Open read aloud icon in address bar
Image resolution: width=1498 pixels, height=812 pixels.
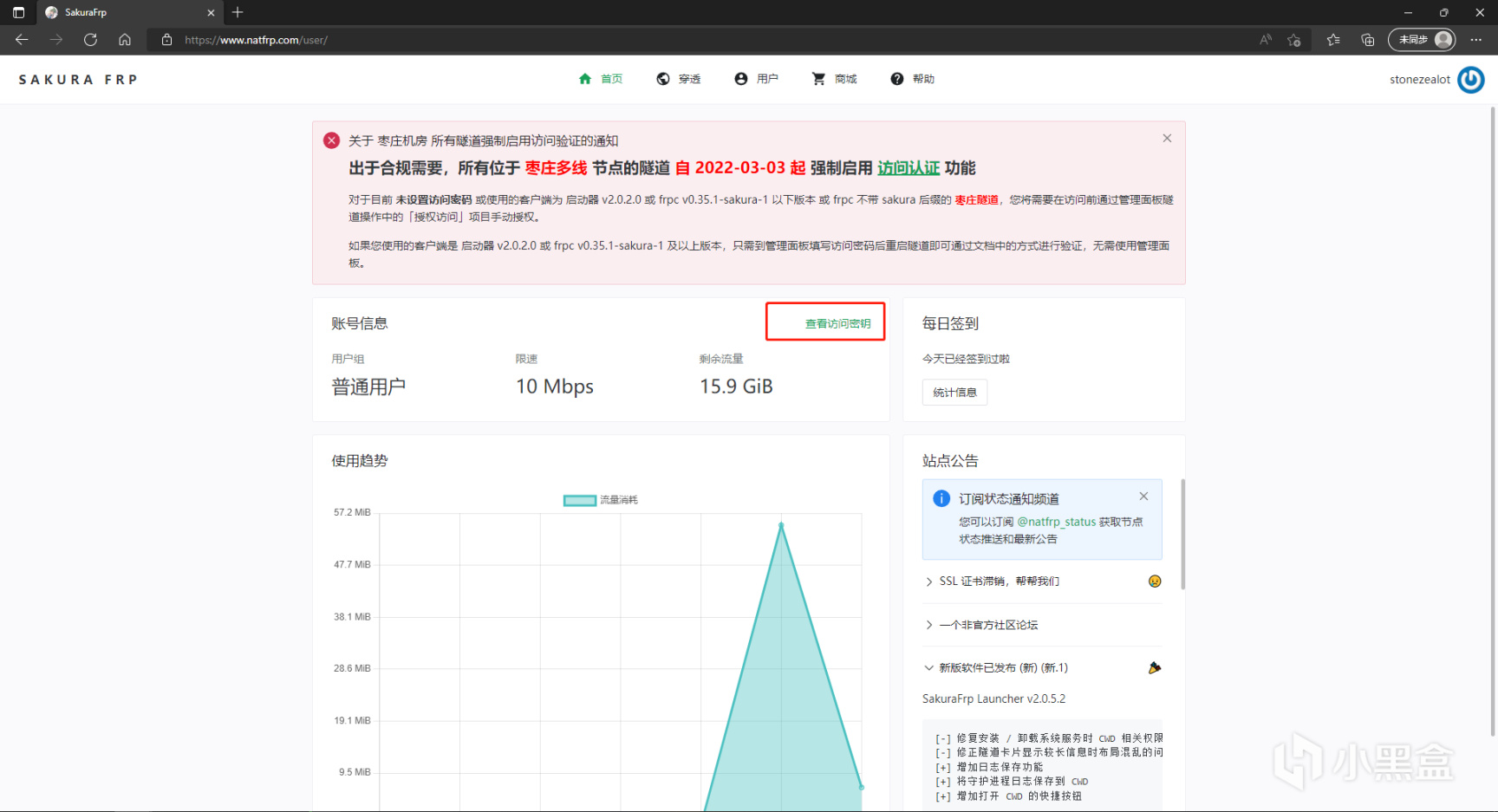[x=1266, y=40]
